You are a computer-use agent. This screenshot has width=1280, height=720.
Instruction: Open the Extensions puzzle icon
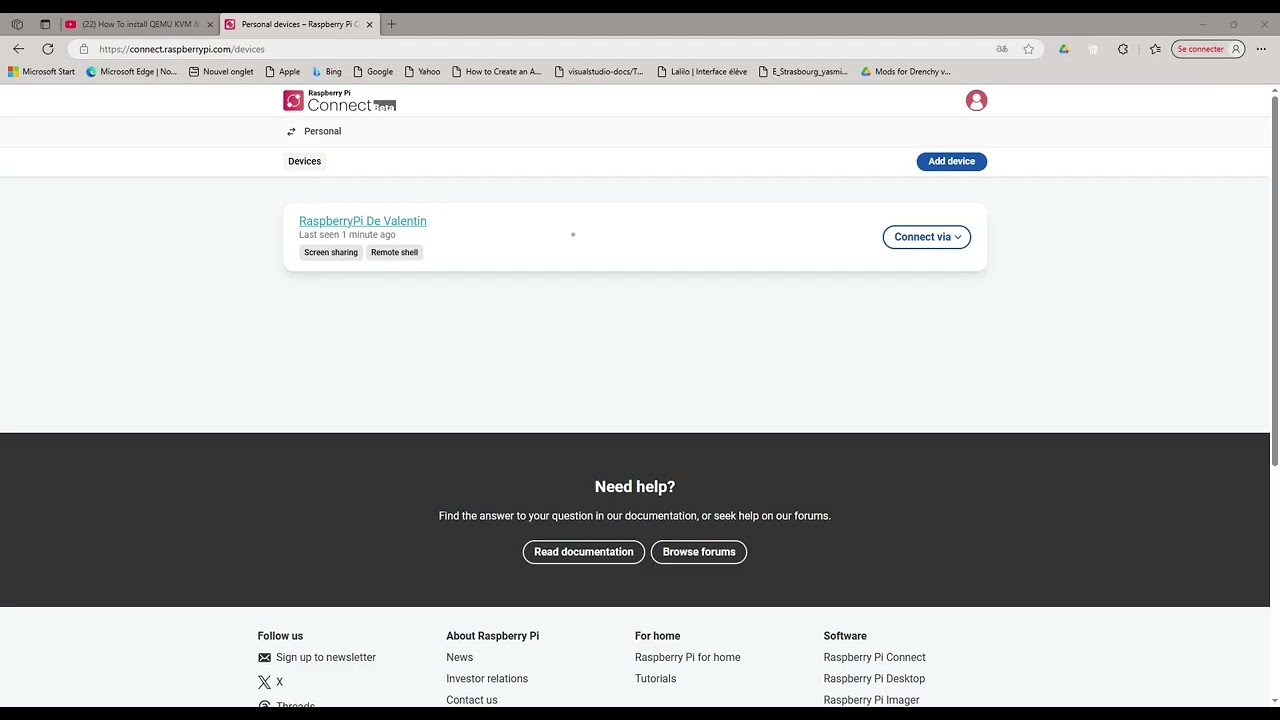point(1123,49)
